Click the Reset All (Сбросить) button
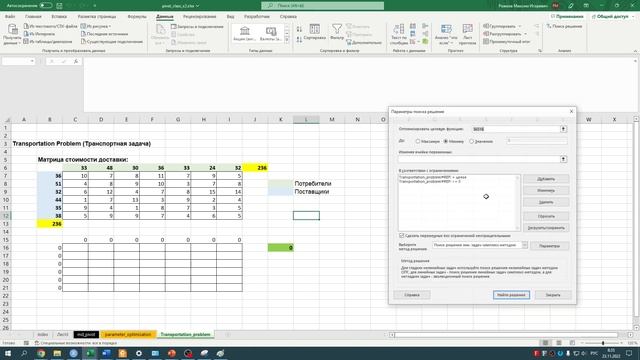 pos(546,216)
